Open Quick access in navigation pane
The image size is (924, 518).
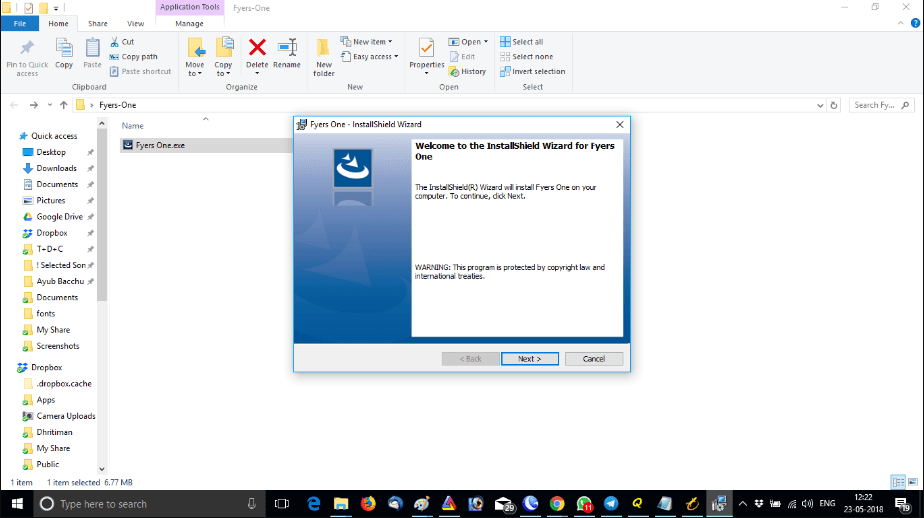pyautogui.click(x=54, y=136)
